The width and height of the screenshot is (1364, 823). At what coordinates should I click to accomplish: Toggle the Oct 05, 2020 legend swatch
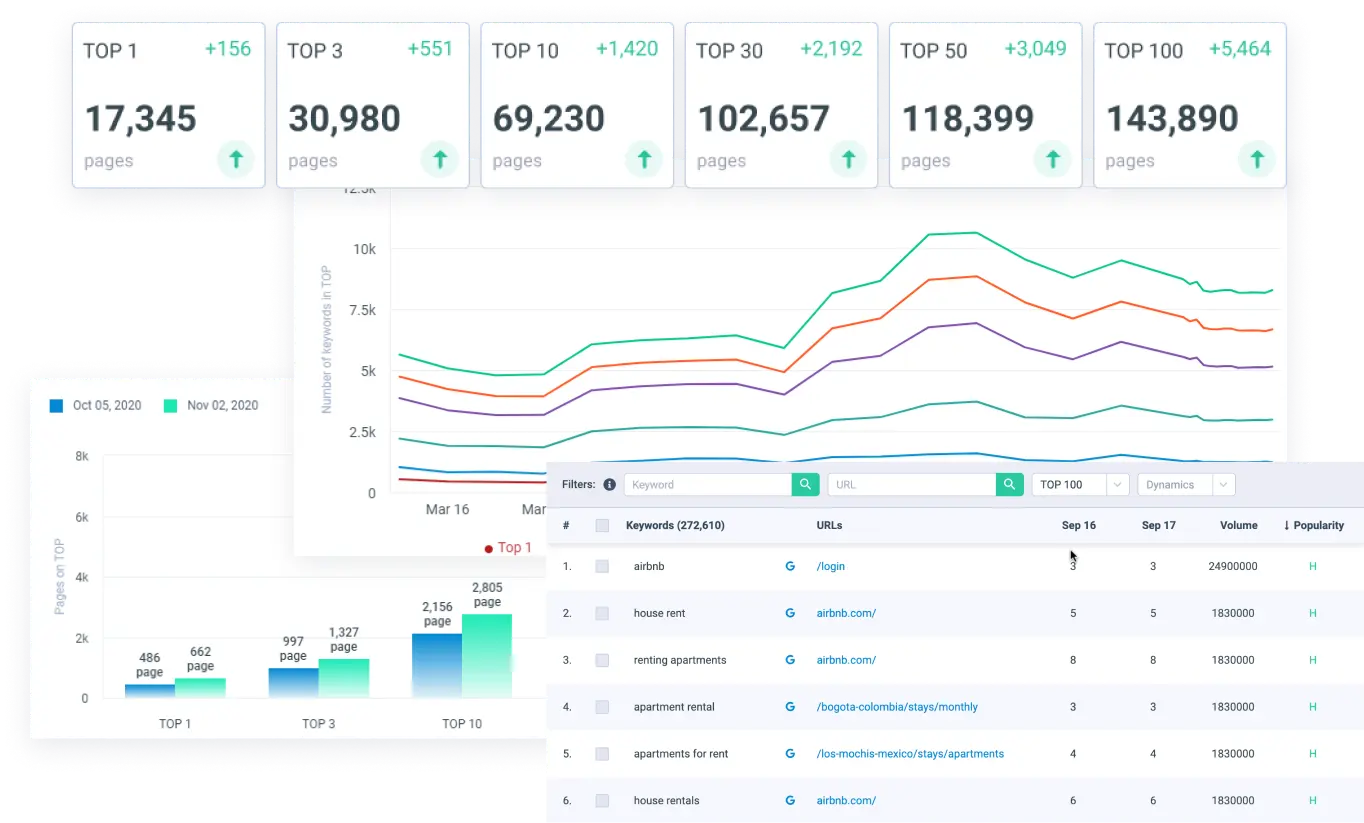point(57,406)
